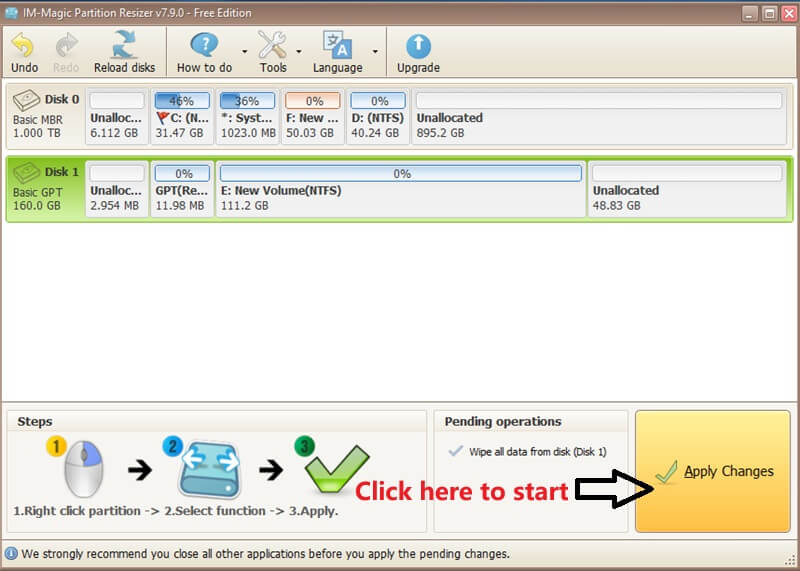This screenshot has width=800, height=571.
Task: Click the Pending operations heading
Action: coord(503,421)
